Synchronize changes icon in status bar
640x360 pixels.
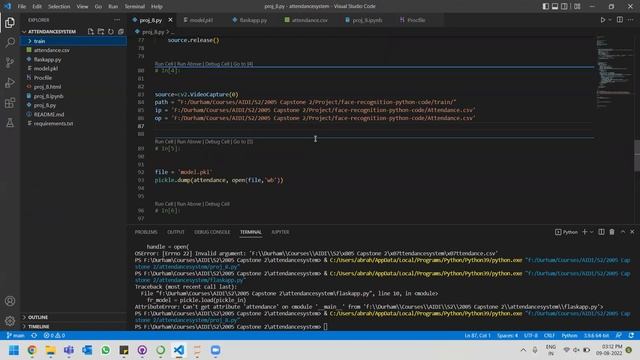point(34,336)
